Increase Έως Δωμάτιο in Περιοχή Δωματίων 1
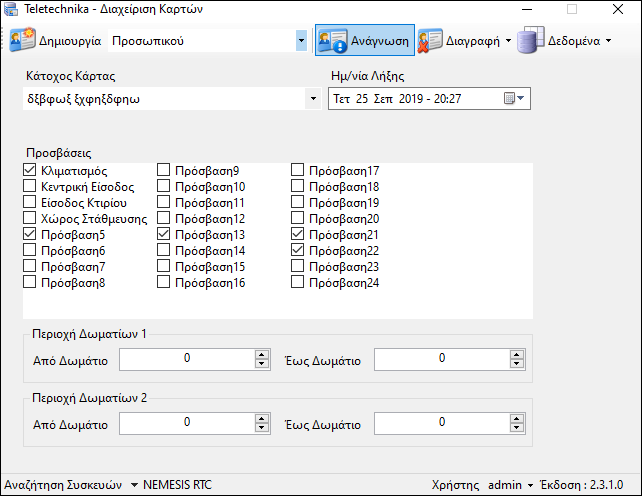Image resolution: width=642 pixels, height=496 pixels. pos(517,355)
